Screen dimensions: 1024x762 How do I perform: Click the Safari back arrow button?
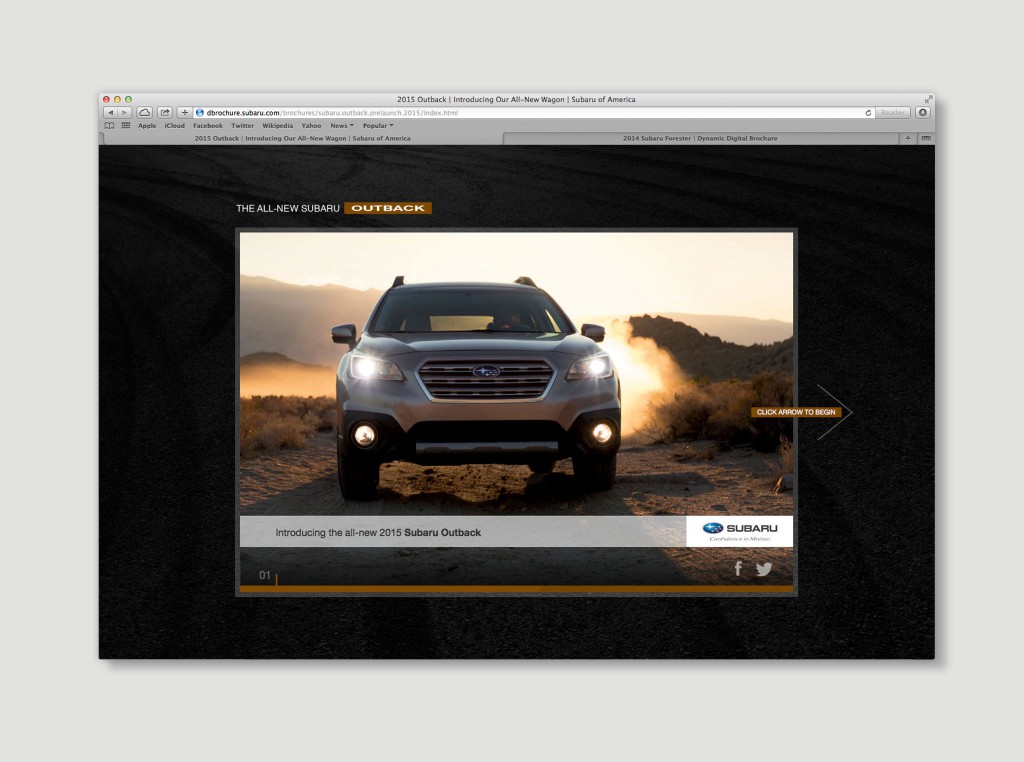click(111, 113)
